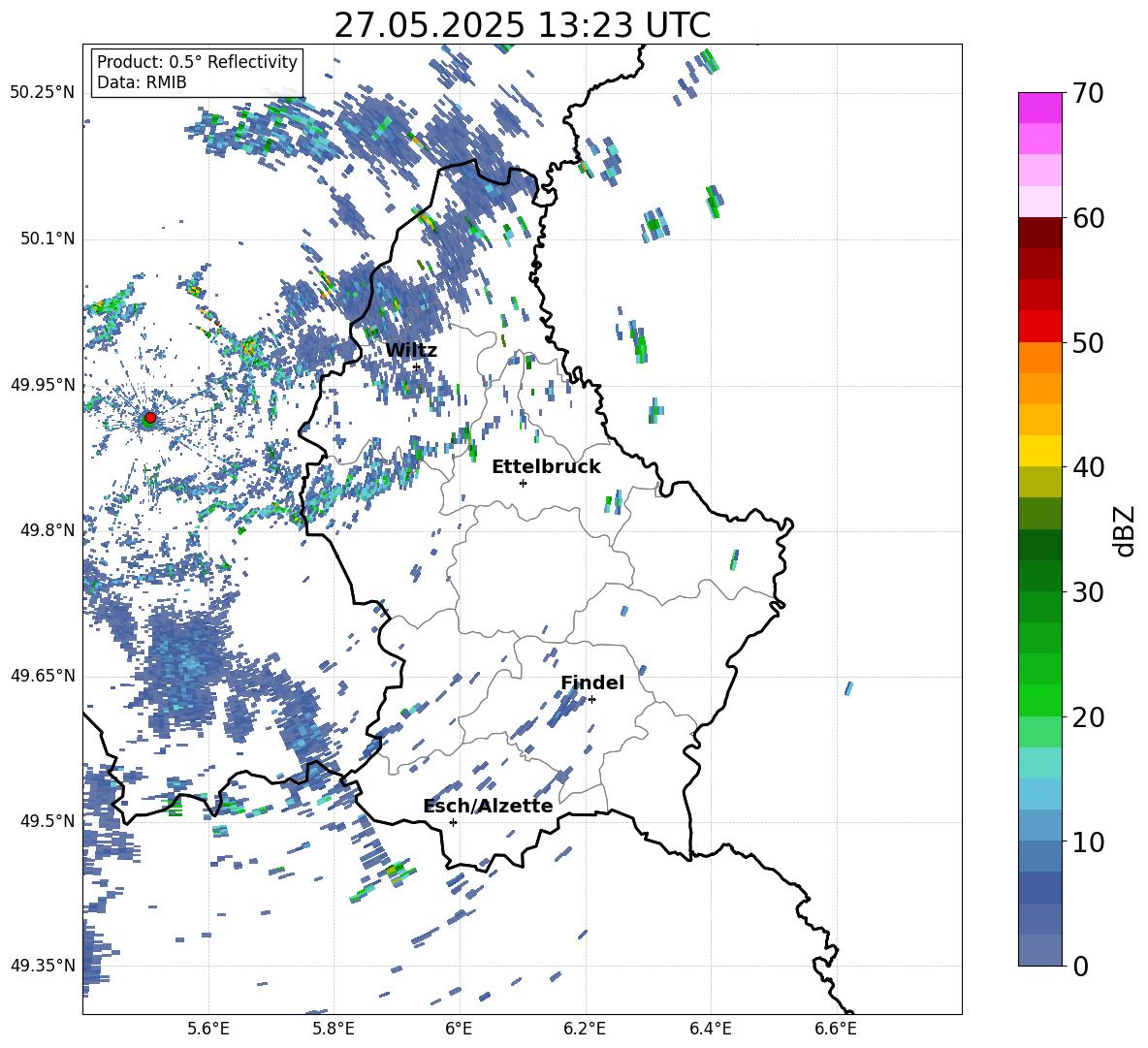Click the 50.25°N latitude tick label
The image size is (1148, 1048).
click(43, 93)
